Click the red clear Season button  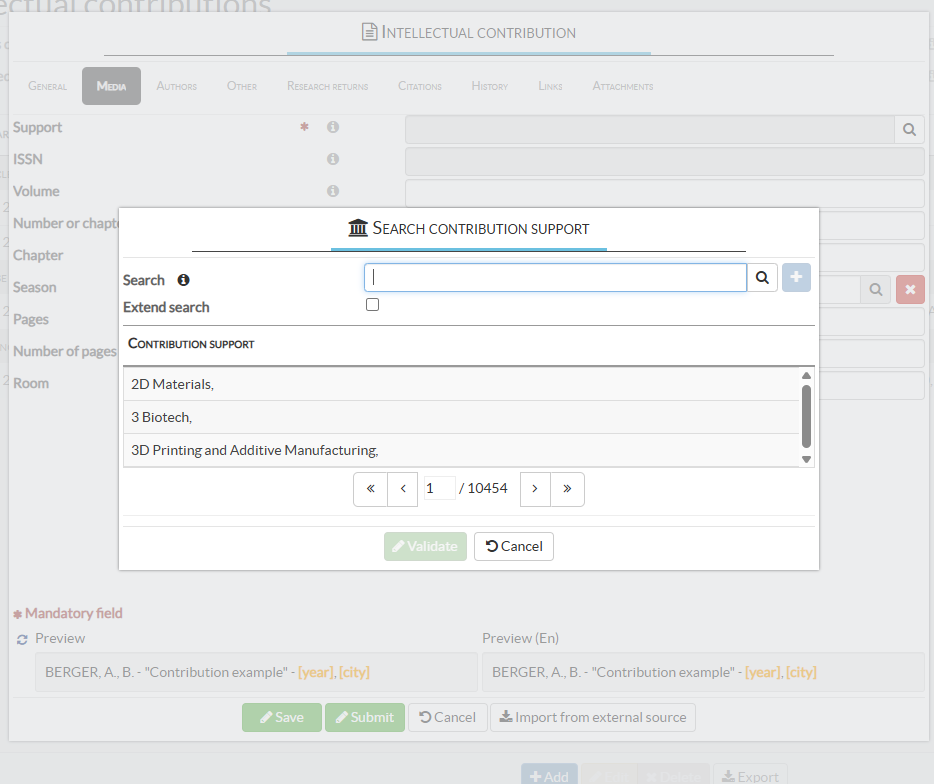coord(910,289)
